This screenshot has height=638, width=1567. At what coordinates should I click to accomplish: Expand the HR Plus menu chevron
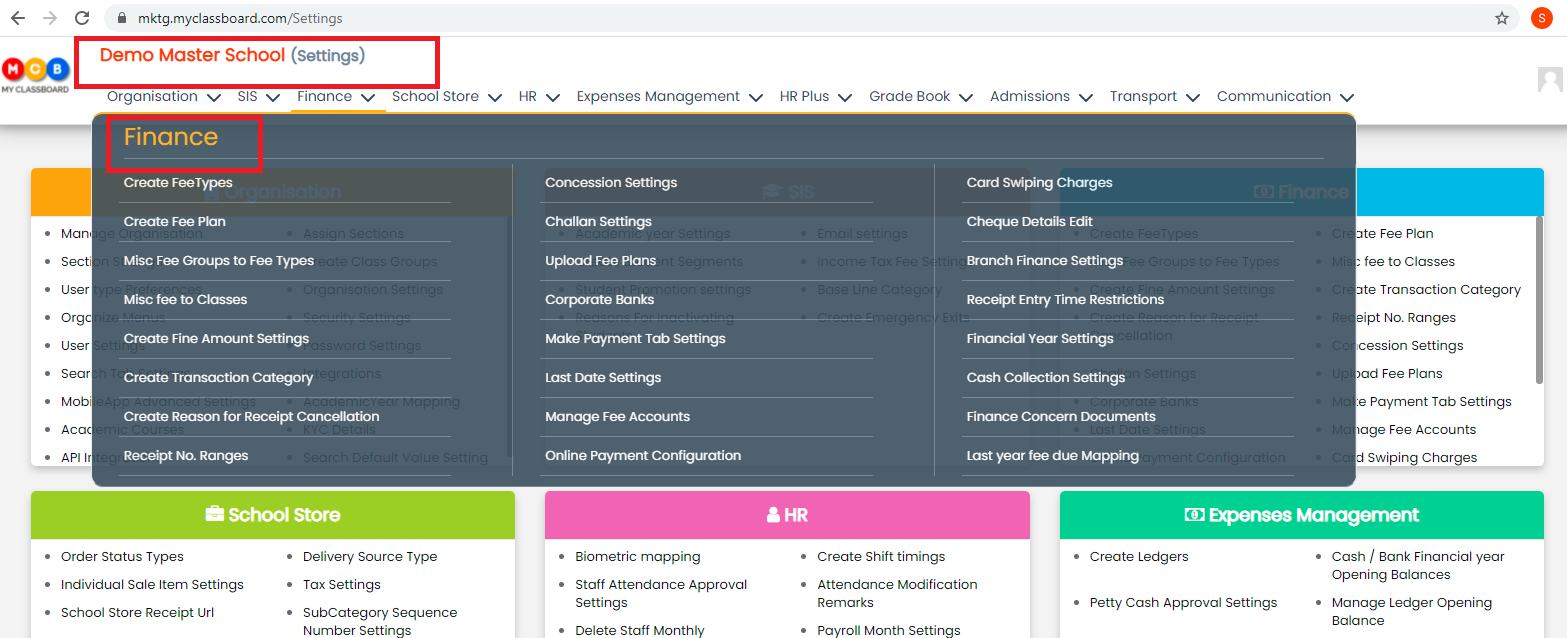[x=845, y=98]
